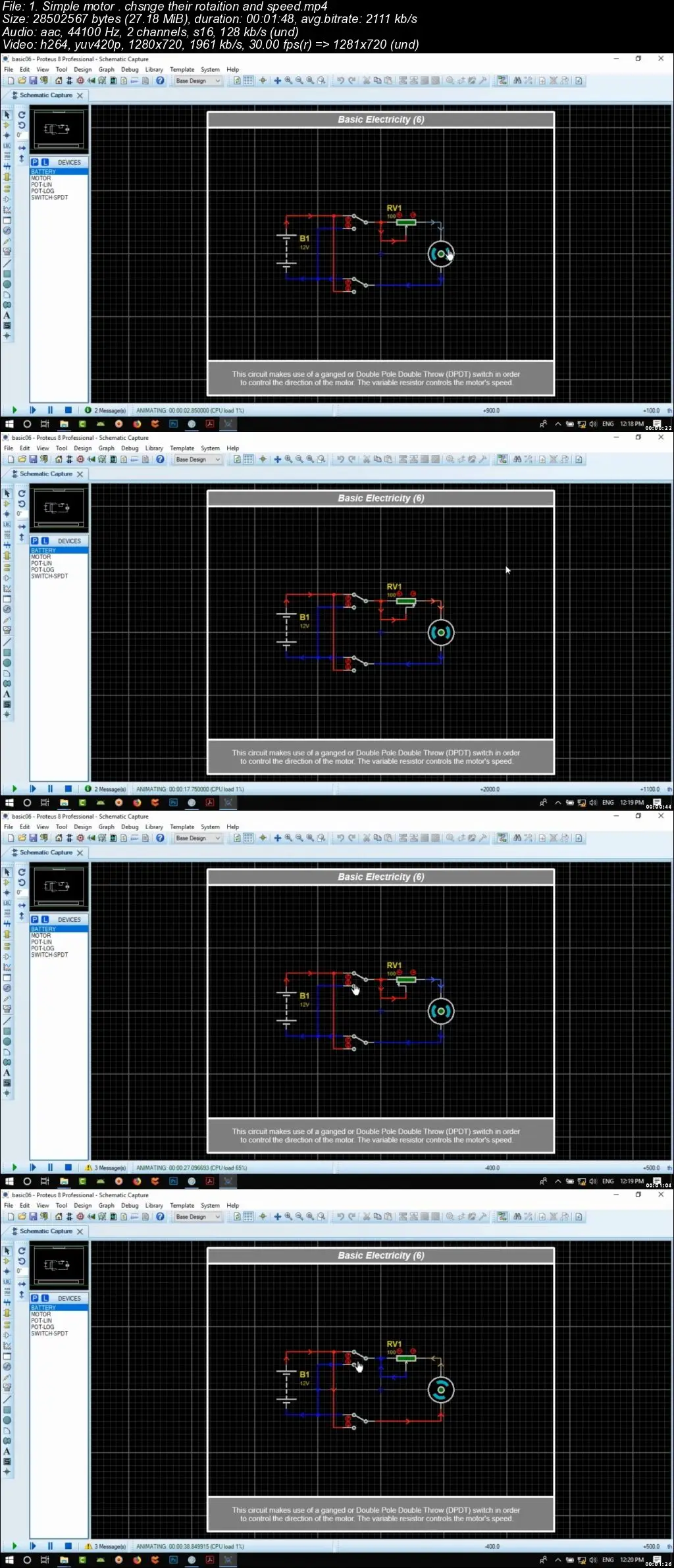Viewport: 674px width, 1568px height.
Task: Click the green Play button in first frame
Action: click(14, 410)
